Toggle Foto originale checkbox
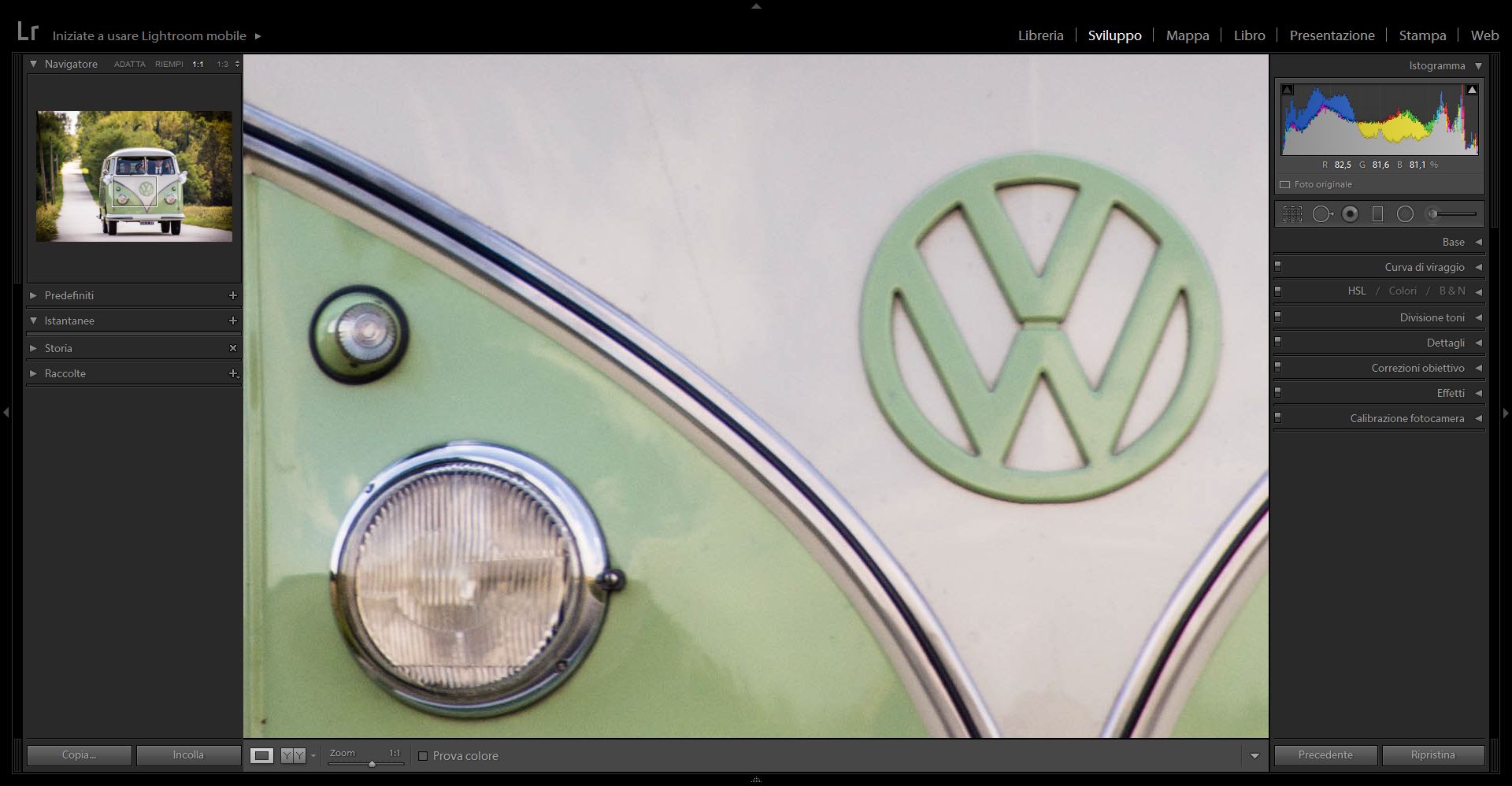Screen dimensions: 1512x786 click(1285, 184)
